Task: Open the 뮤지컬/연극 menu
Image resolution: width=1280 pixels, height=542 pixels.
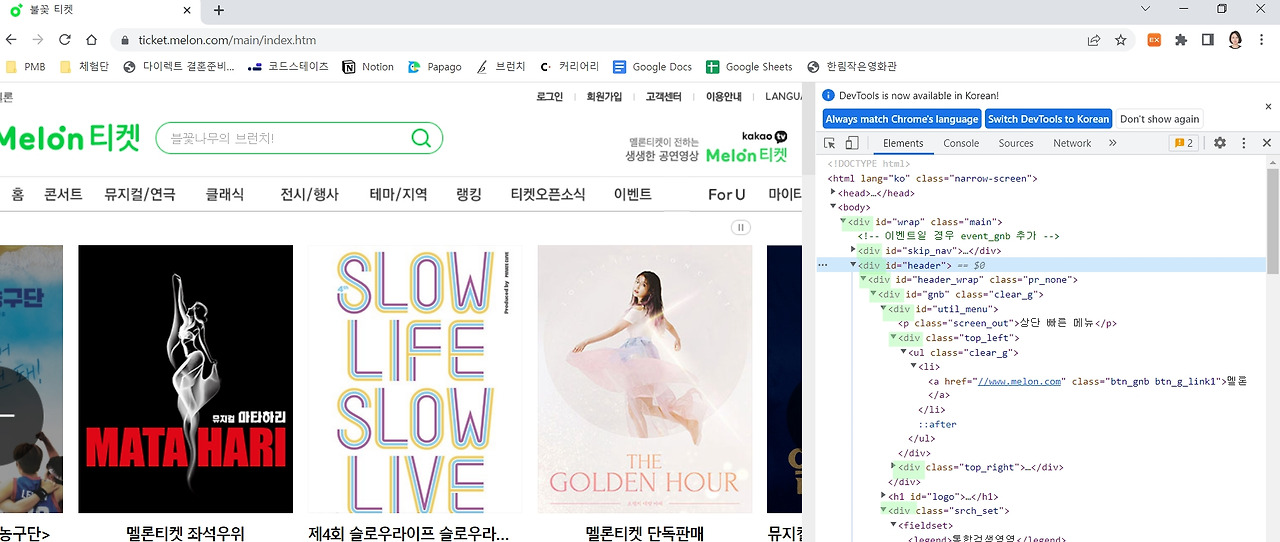Action: click(x=140, y=194)
